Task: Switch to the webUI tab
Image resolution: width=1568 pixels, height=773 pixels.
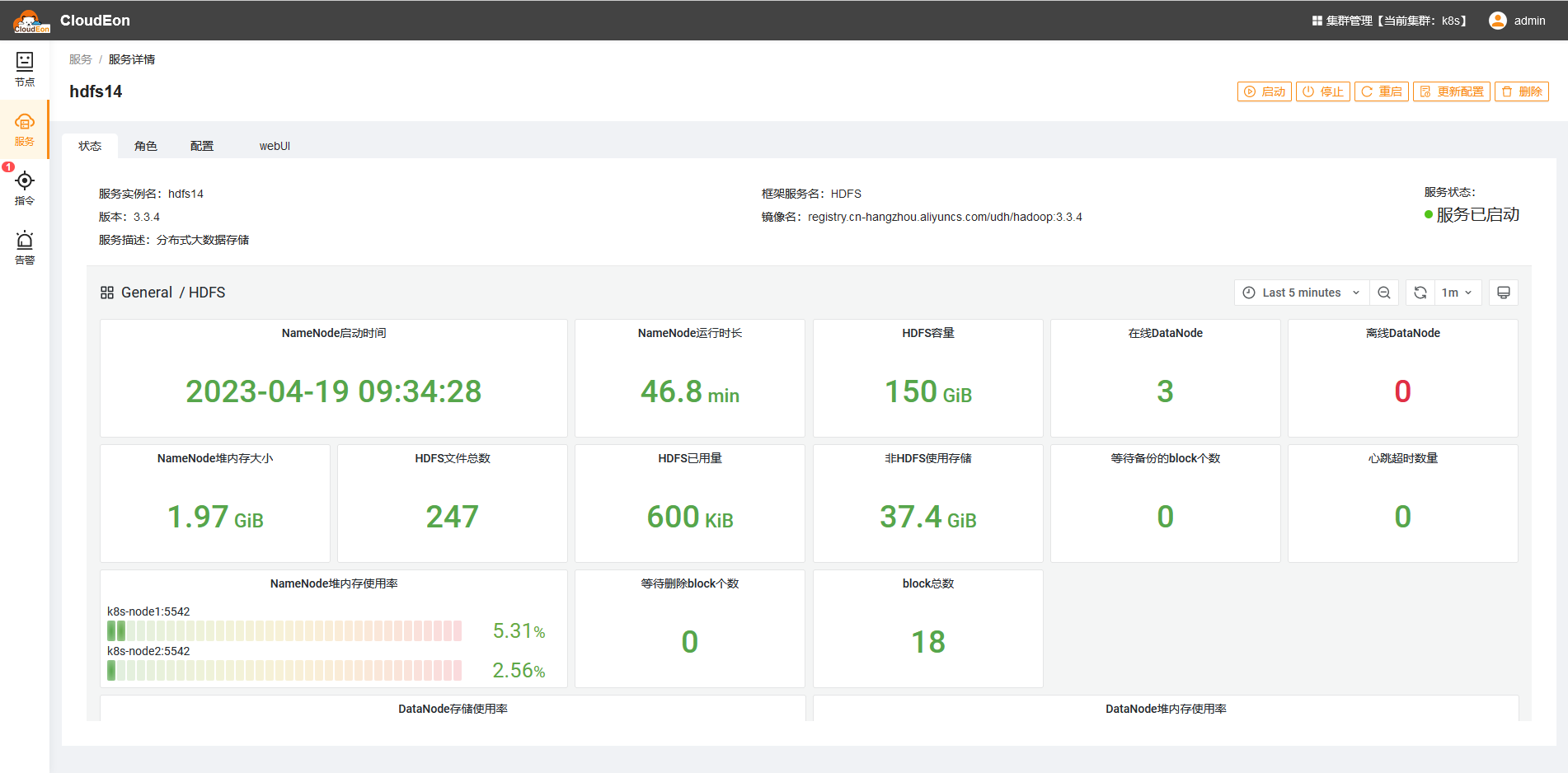Action: click(275, 146)
